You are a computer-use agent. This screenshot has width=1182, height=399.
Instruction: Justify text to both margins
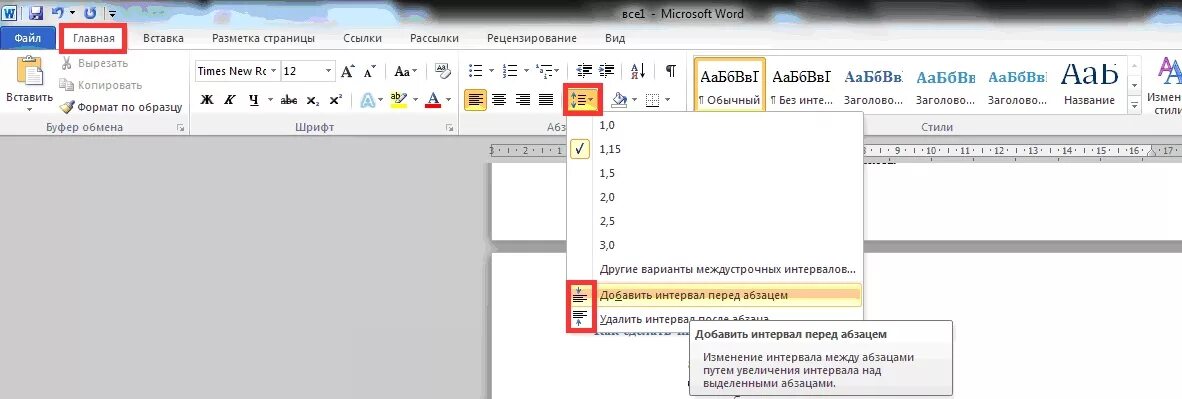[x=546, y=100]
